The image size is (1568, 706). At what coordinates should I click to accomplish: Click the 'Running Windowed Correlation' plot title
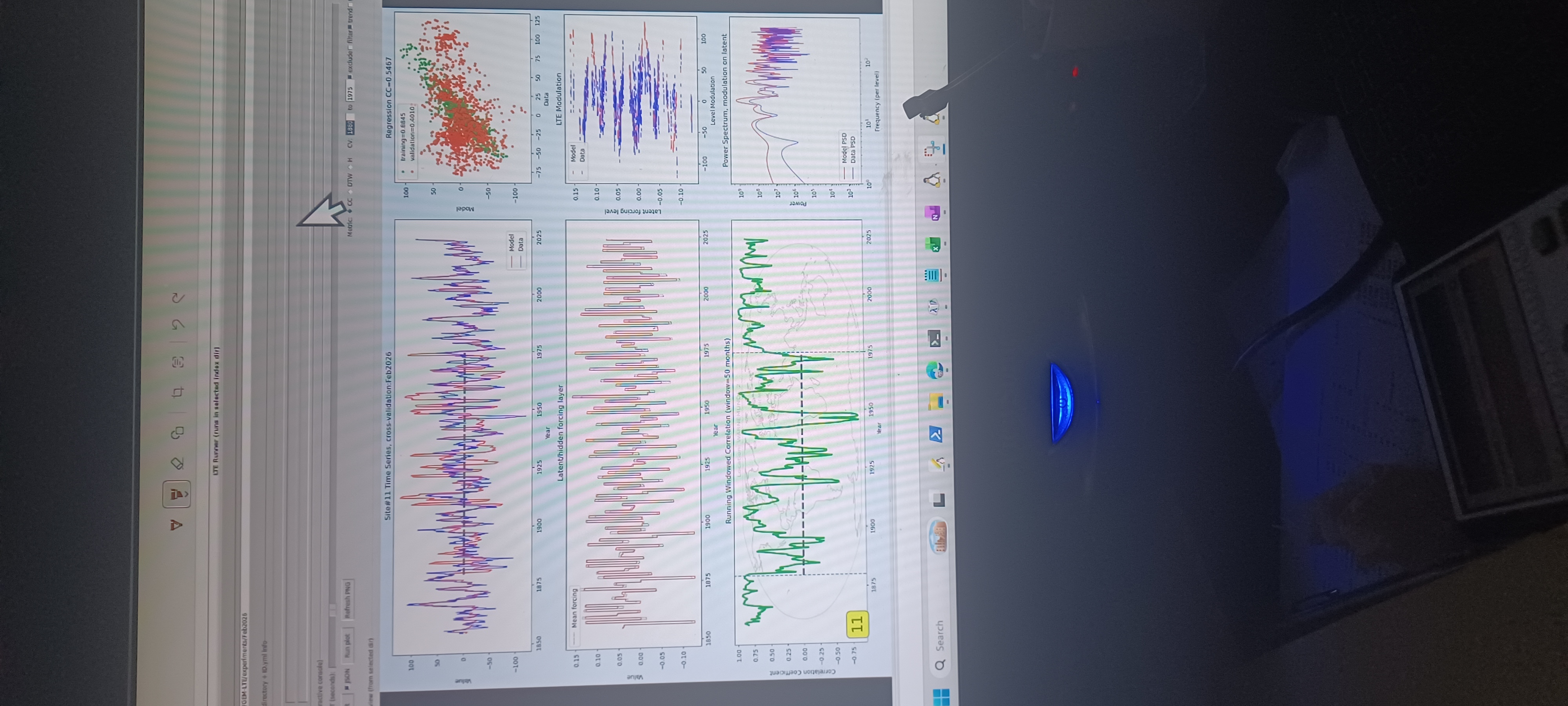tap(728, 431)
